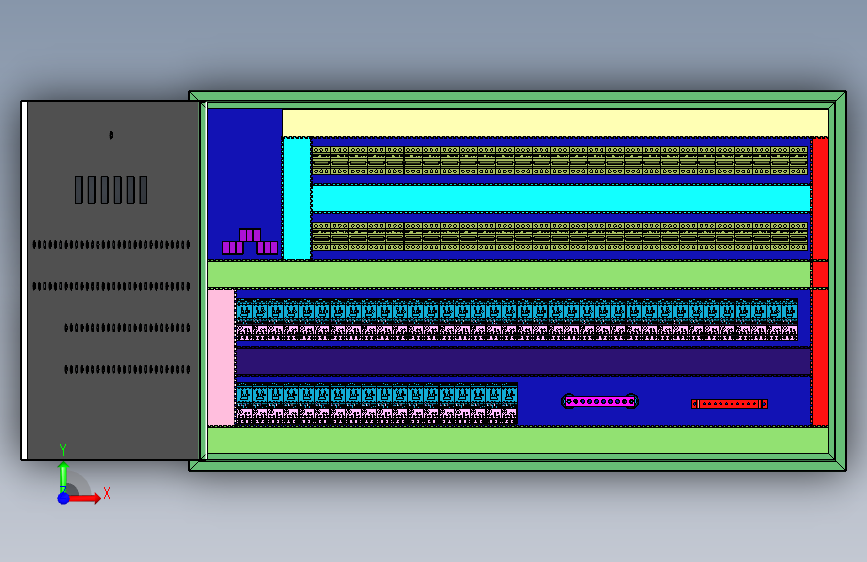Select the row of vertical slots on door
867x562 pixels.
pyautogui.click(x=111, y=190)
